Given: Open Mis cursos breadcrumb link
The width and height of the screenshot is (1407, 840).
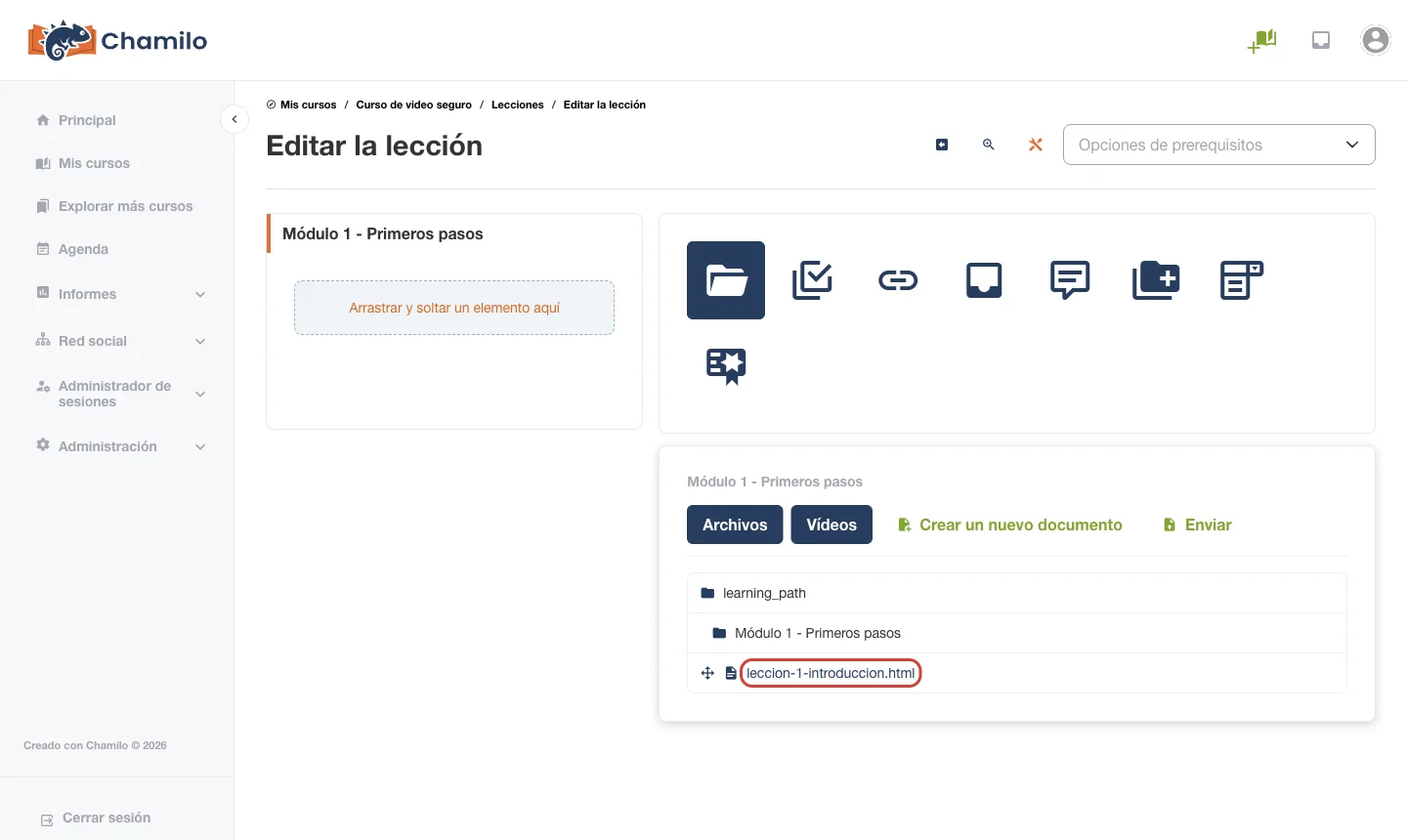Looking at the screenshot, I should [308, 105].
